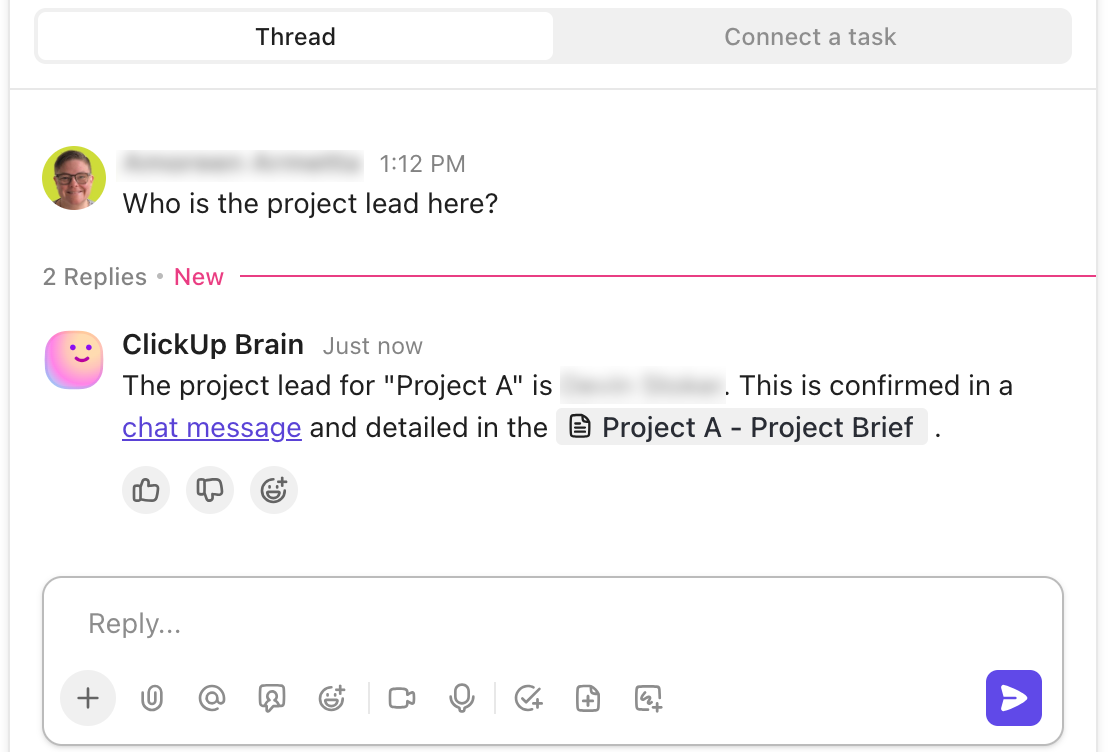The height and width of the screenshot is (752, 1112).
Task: Attach a file with the paperclip icon
Action: pos(152,698)
